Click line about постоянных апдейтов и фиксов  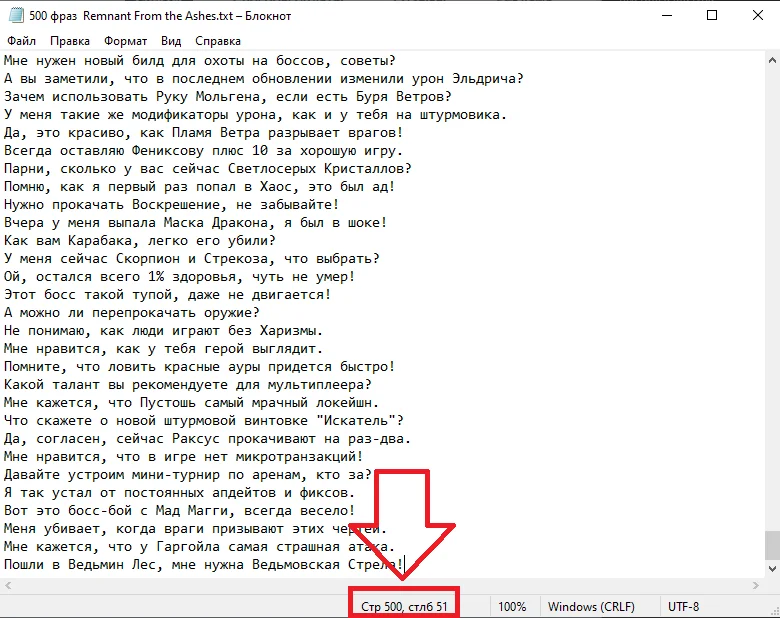pyautogui.click(x=180, y=493)
